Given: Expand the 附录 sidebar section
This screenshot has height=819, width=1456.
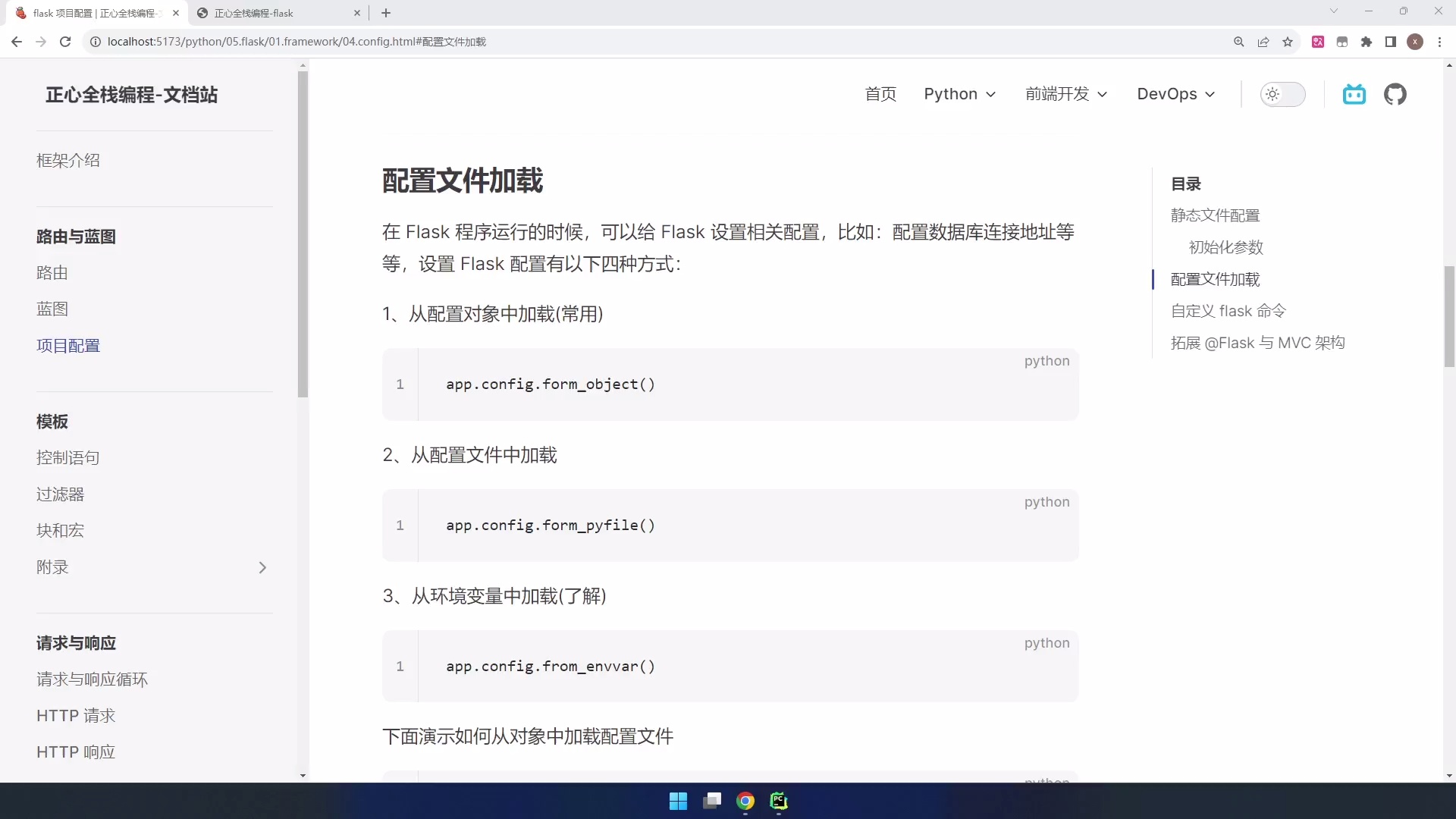Looking at the screenshot, I should pos(152,567).
